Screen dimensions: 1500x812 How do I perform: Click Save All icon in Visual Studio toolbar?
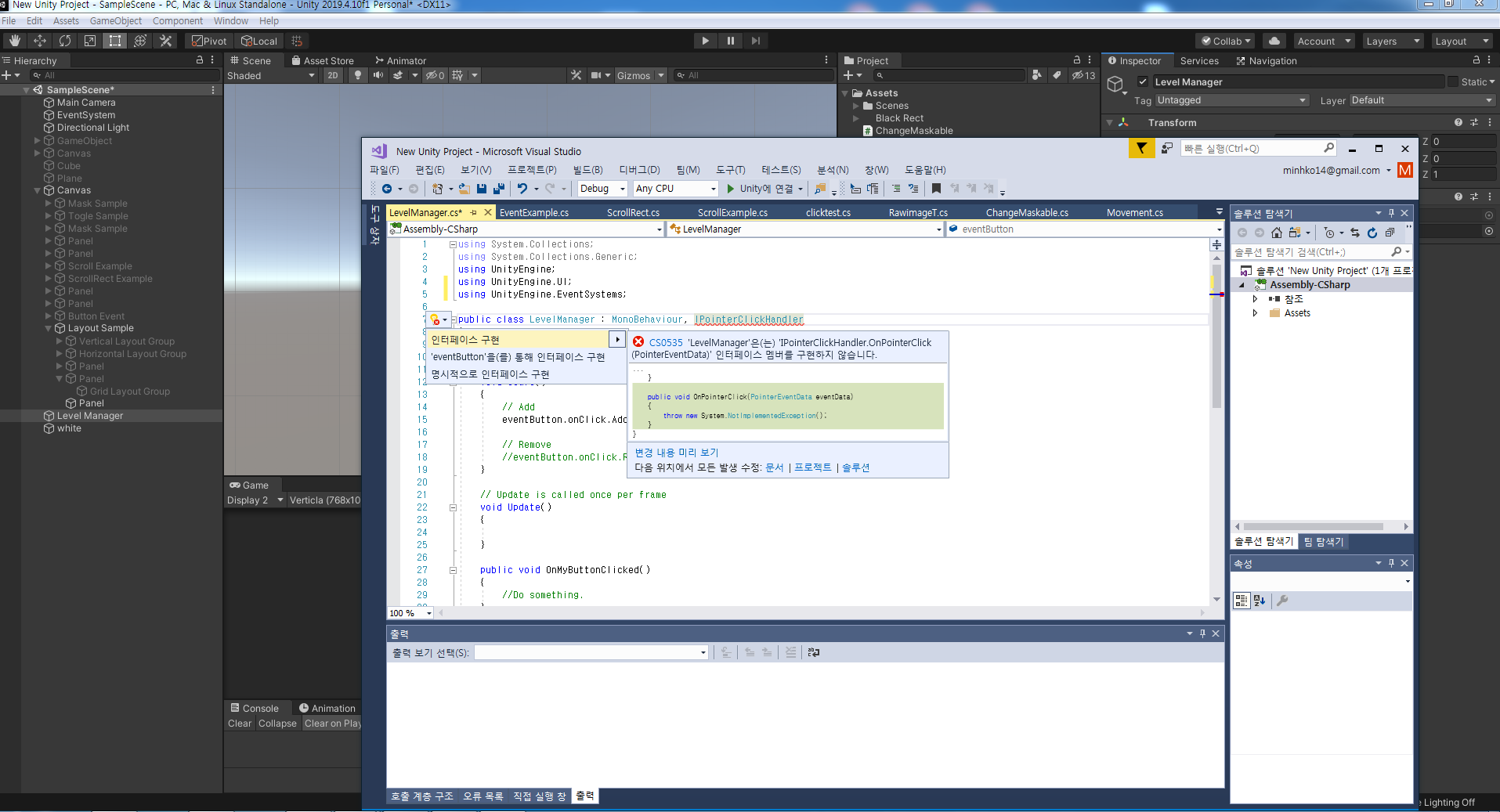tap(499, 189)
